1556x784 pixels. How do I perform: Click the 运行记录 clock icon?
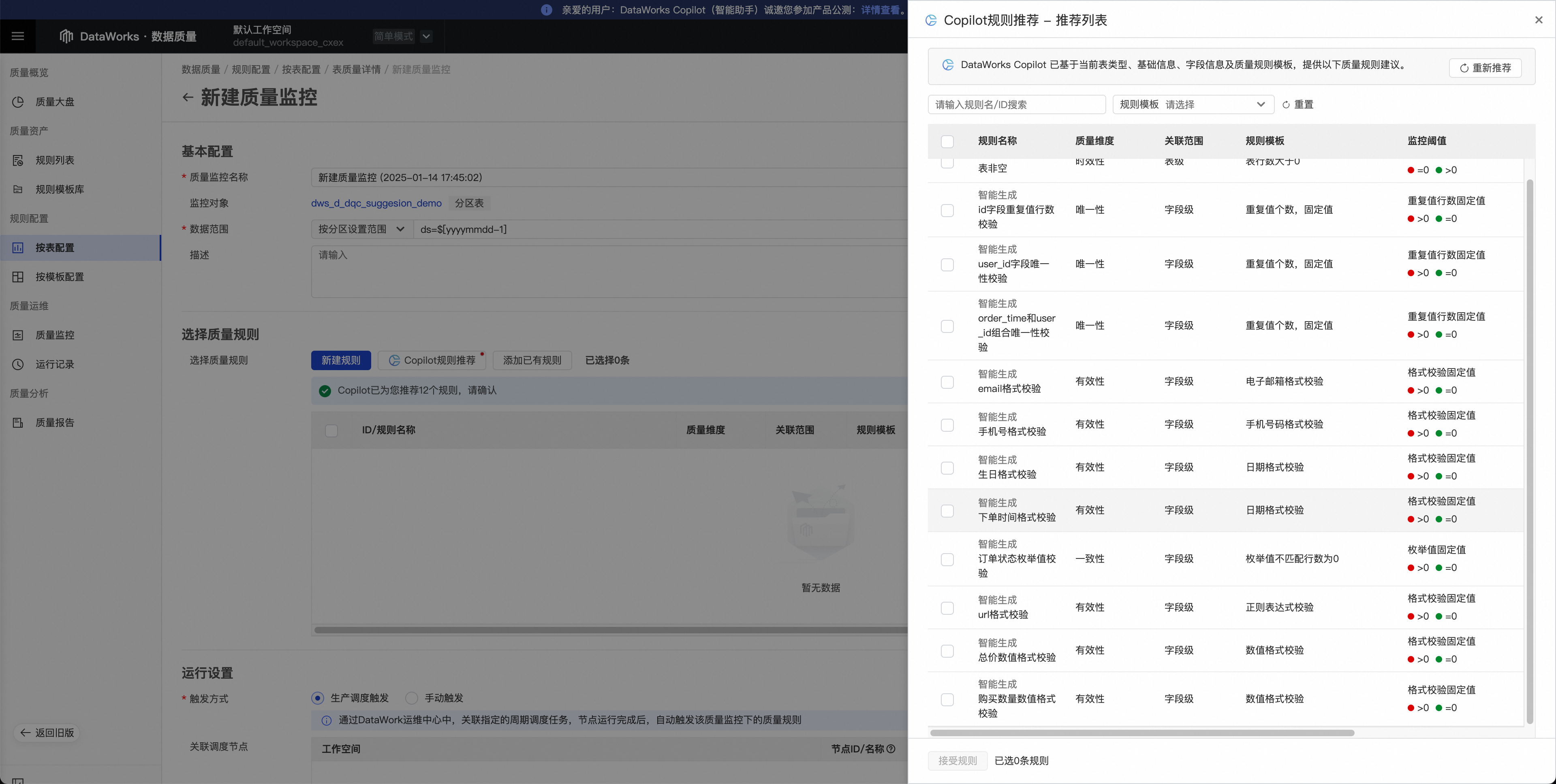18,364
